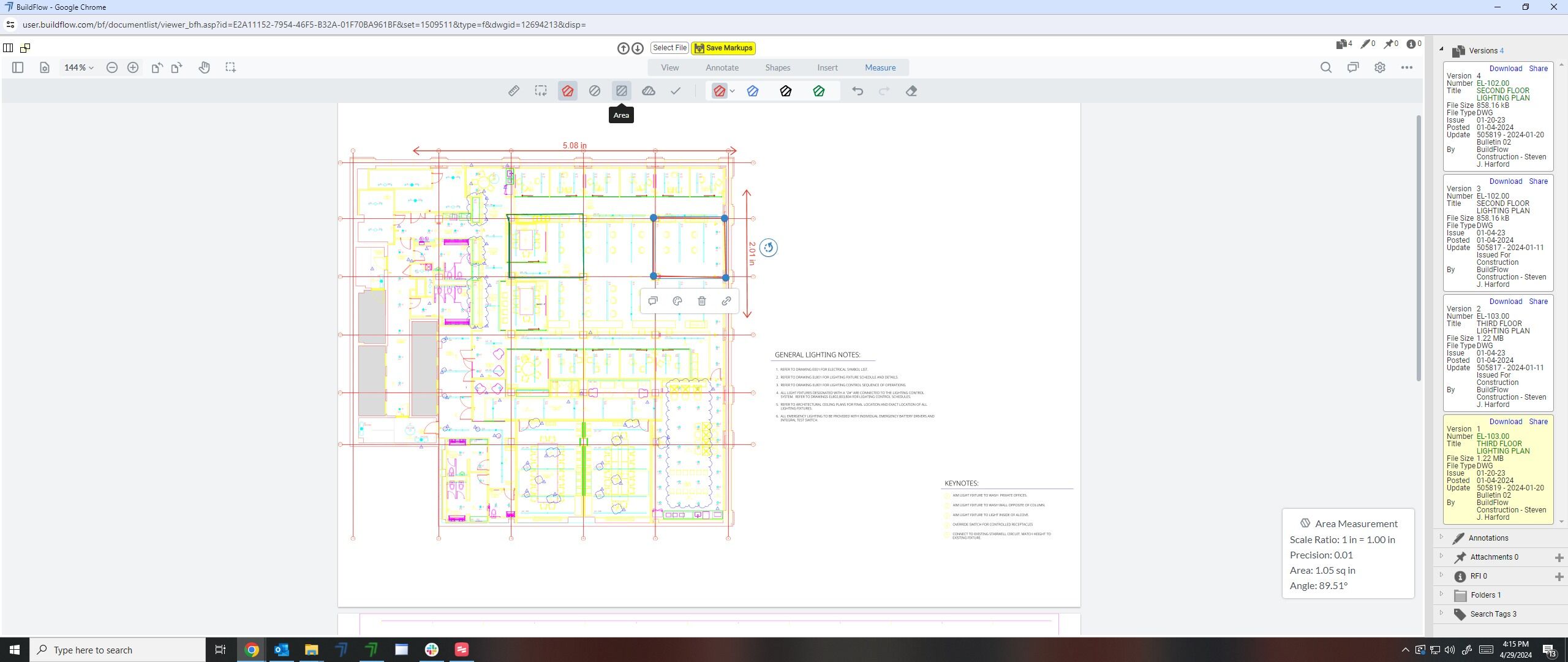Open style palette for selected annotation

pos(677,301)
